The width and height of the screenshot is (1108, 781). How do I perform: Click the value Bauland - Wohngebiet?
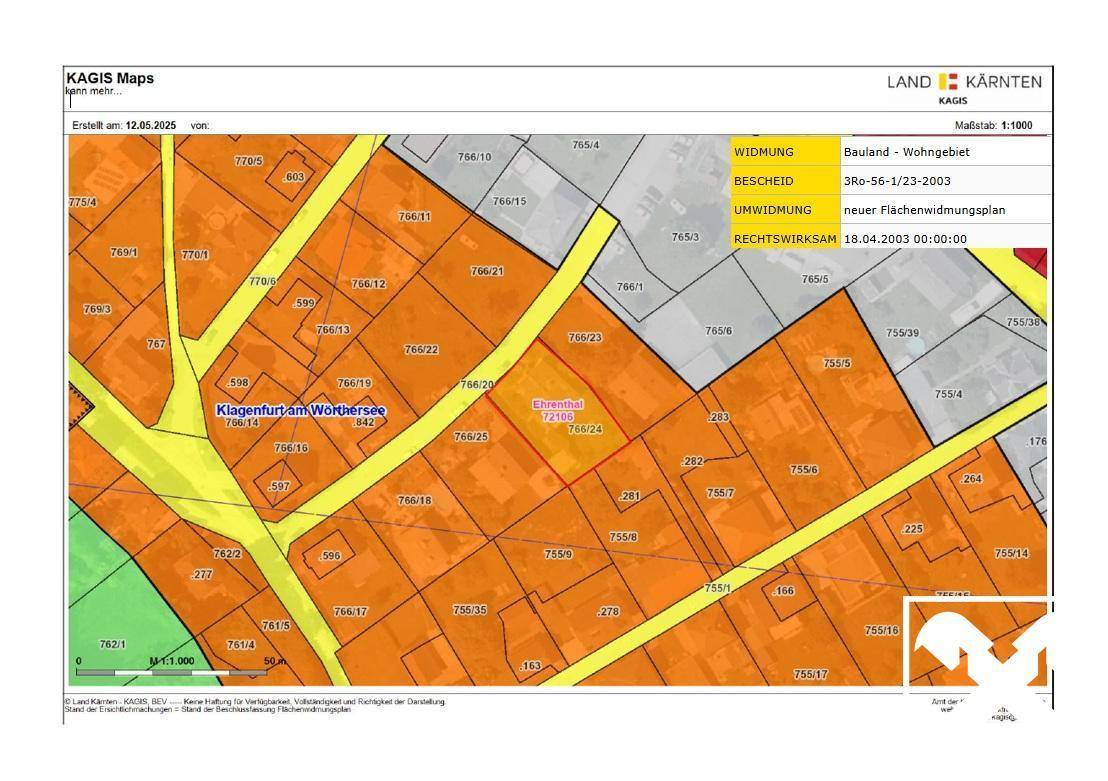tap(907, 152)
